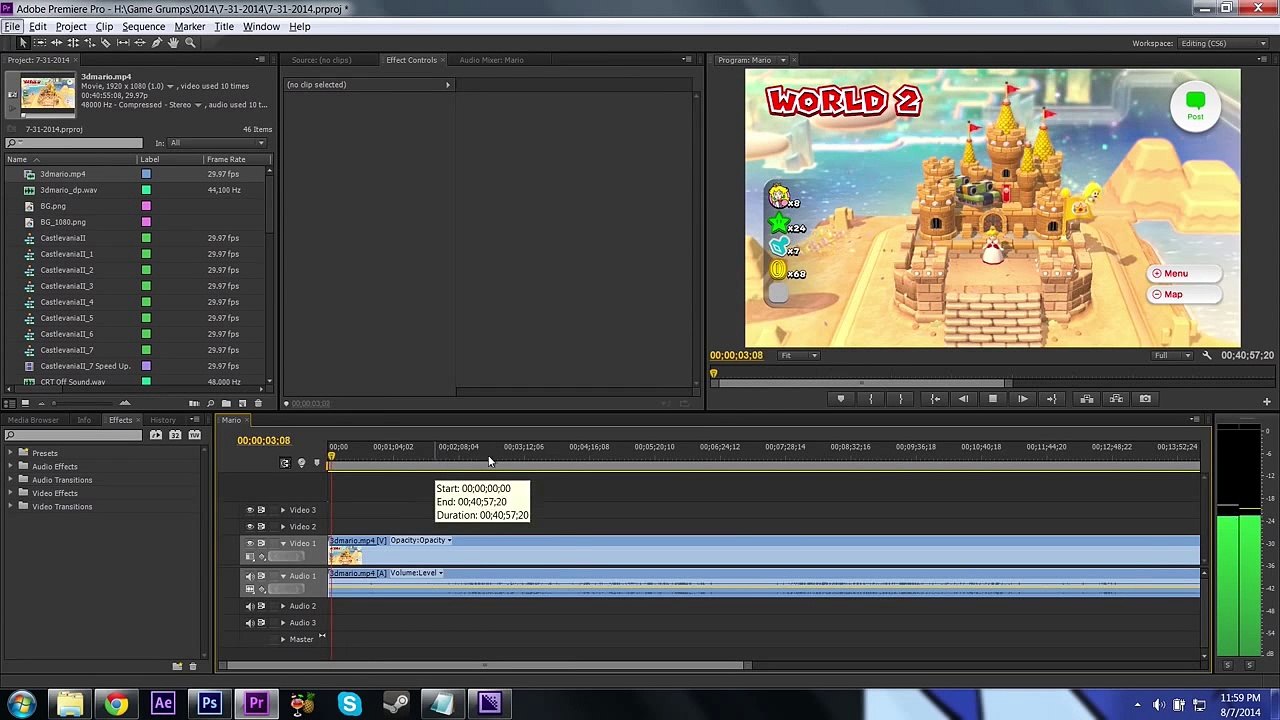Expand the Audio Effects folder
The width and height of the screenshot is (1280, 720).
pyautogui.click(x=11, y=466)
